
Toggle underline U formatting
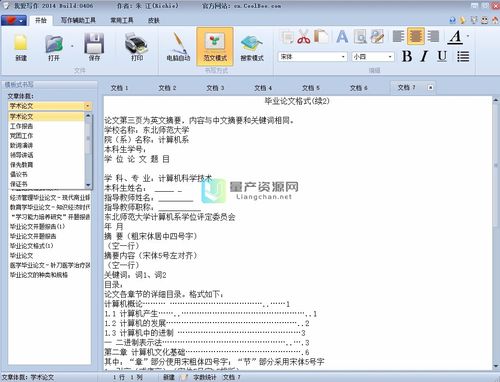pos(442,56)
